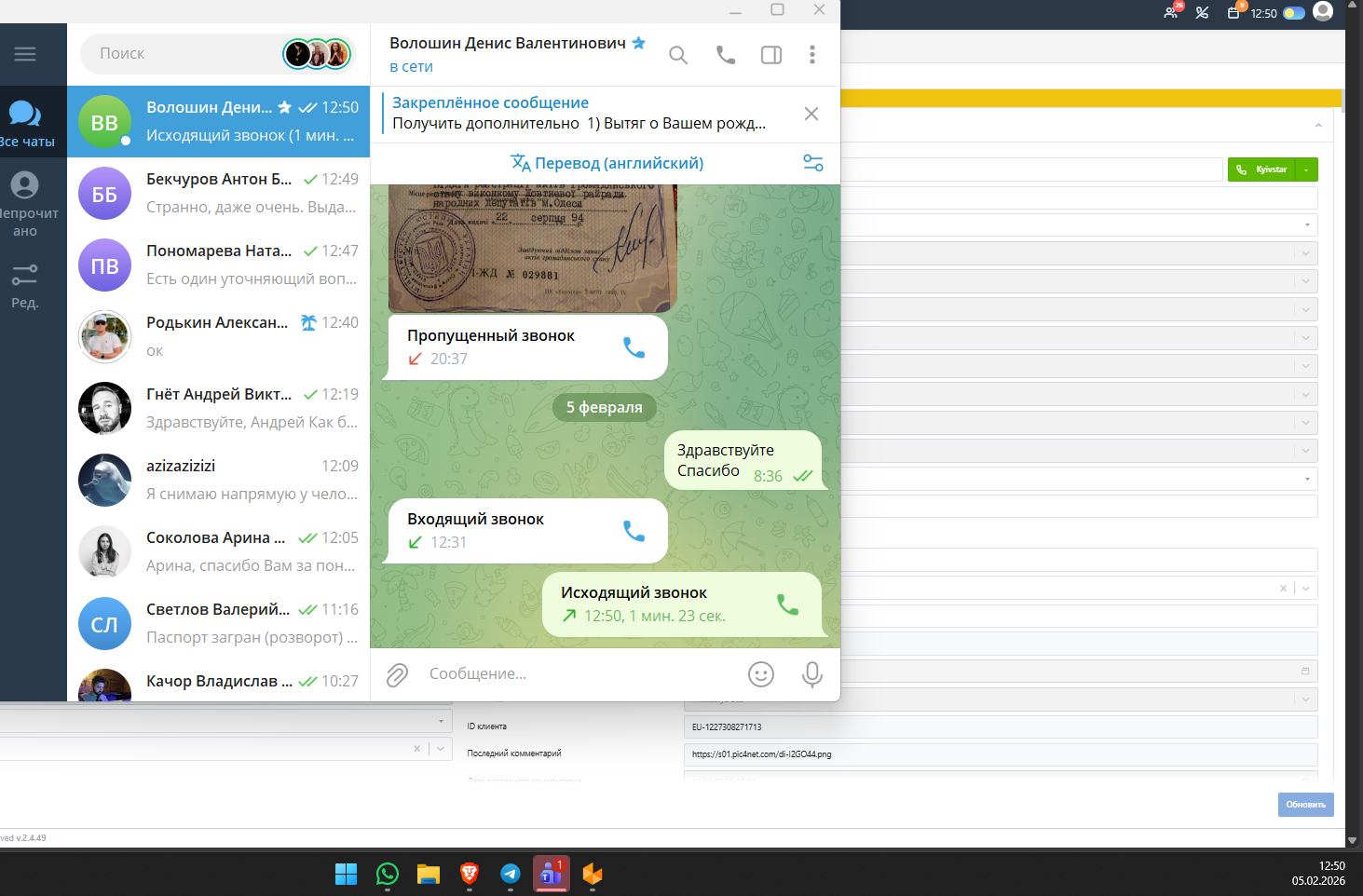Open Microsoft Teams from the taskbar

[552, 874]
